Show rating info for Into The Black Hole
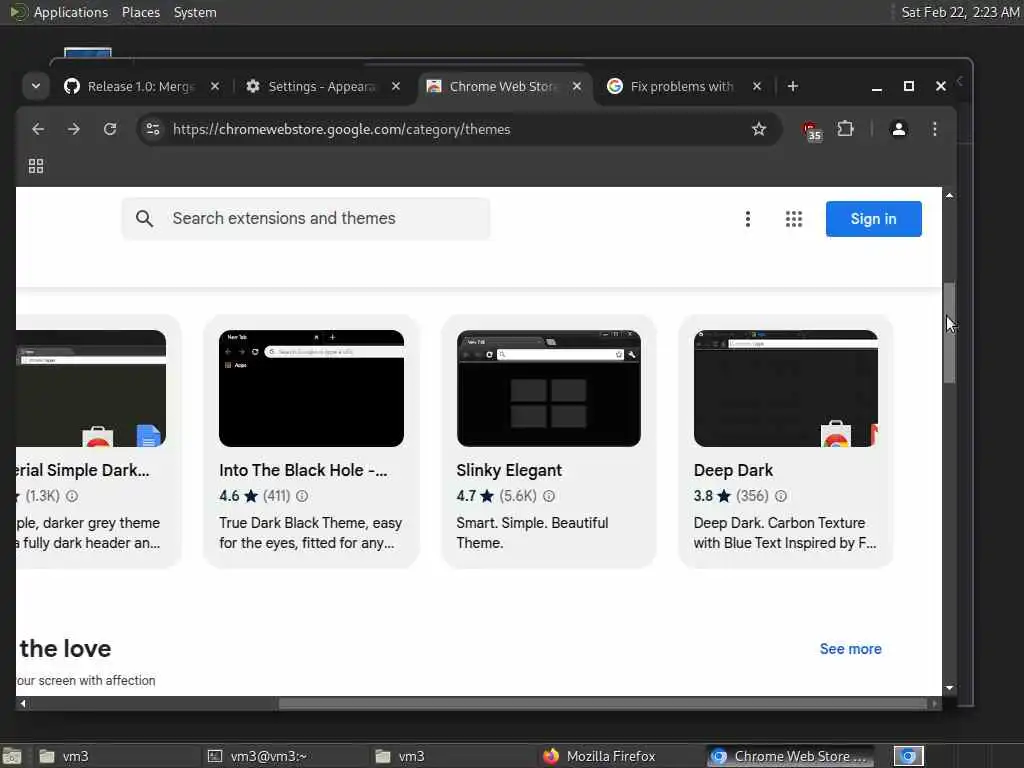Screen dimensions: 1024x768 pyautogui.click(x=302, y=496)
